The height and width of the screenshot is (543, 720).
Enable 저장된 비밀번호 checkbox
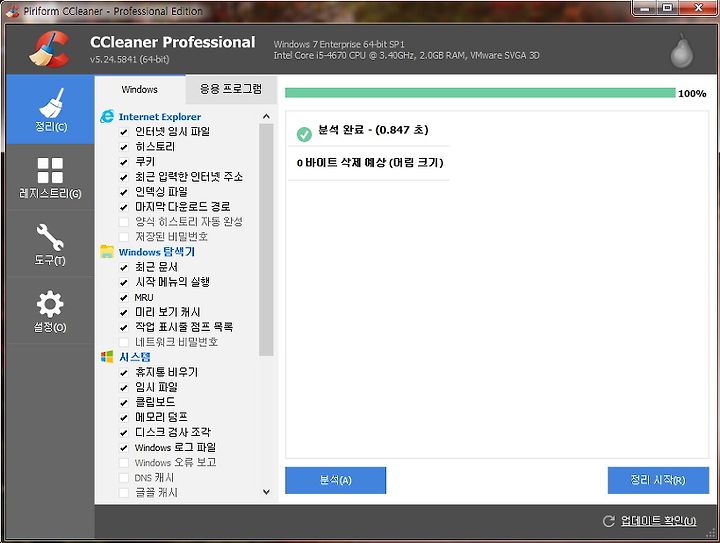(124, 237)
